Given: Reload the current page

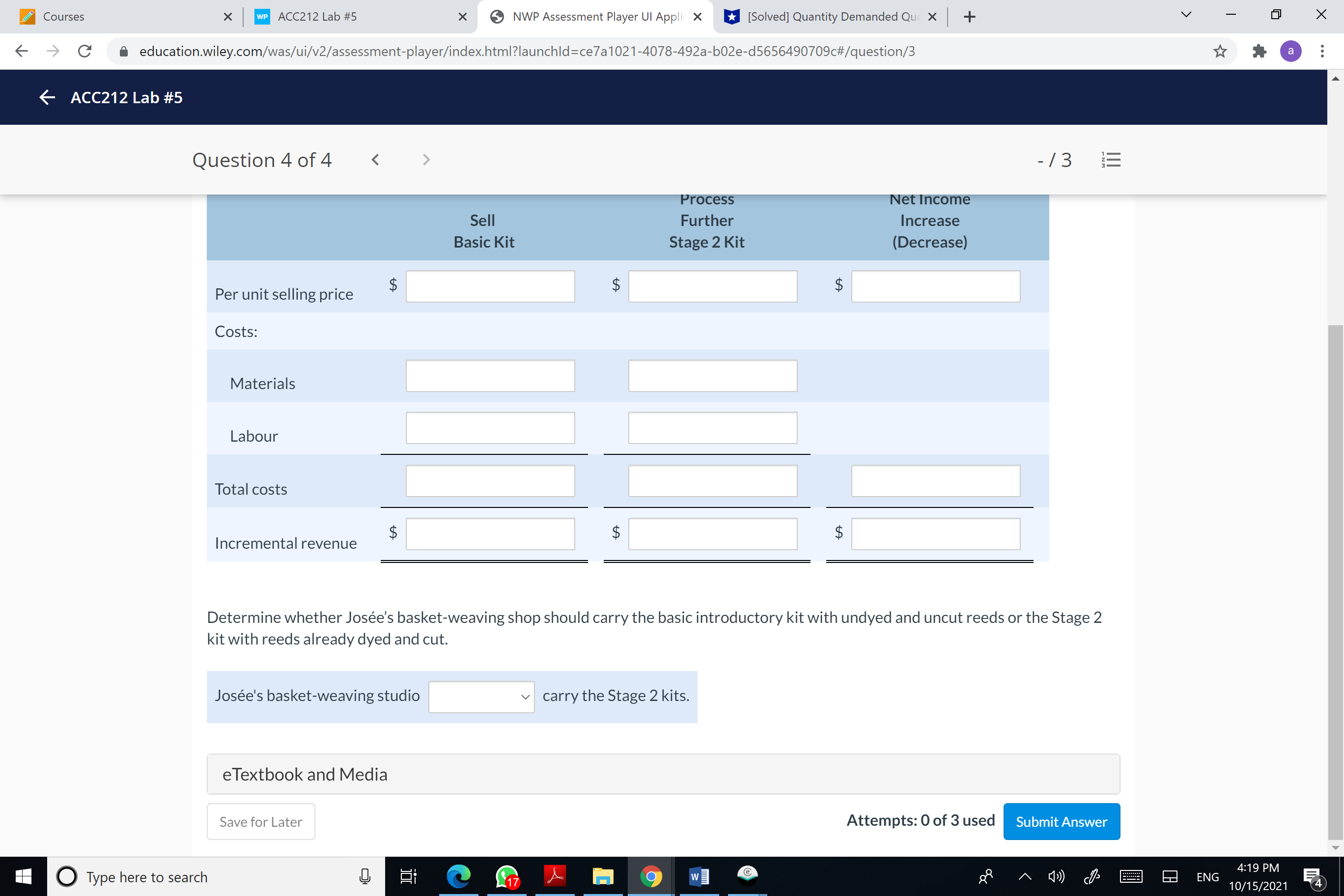Looking at the screenshot, I should click(x=84, y=51).
